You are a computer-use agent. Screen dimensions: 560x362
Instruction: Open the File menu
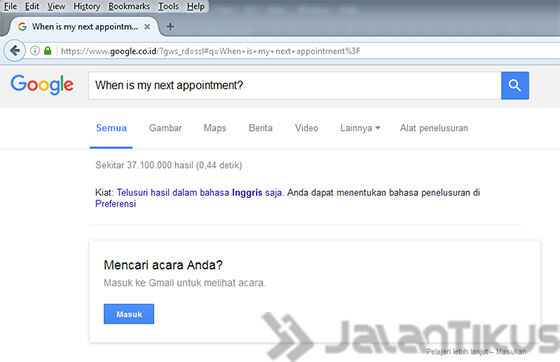point(10,6)
